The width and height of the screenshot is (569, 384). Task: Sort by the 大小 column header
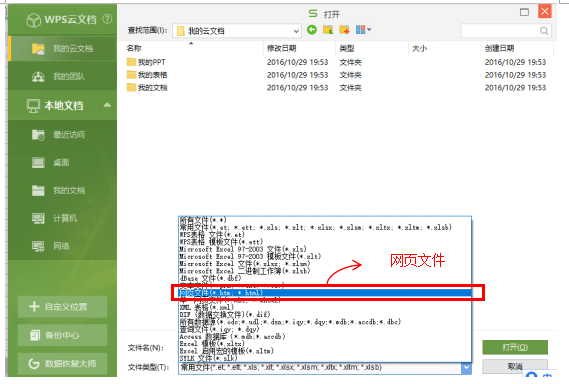click(x=419, y=48)
